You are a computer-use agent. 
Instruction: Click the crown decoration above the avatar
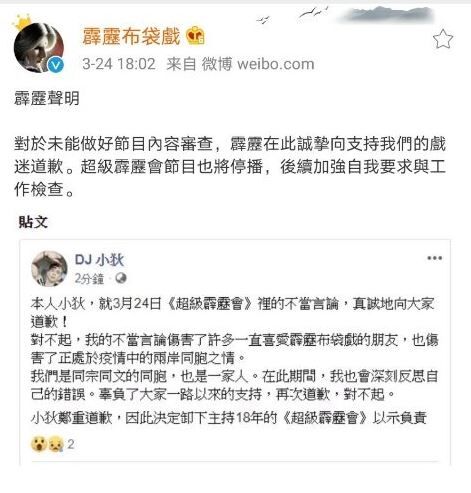coord(22,22)
